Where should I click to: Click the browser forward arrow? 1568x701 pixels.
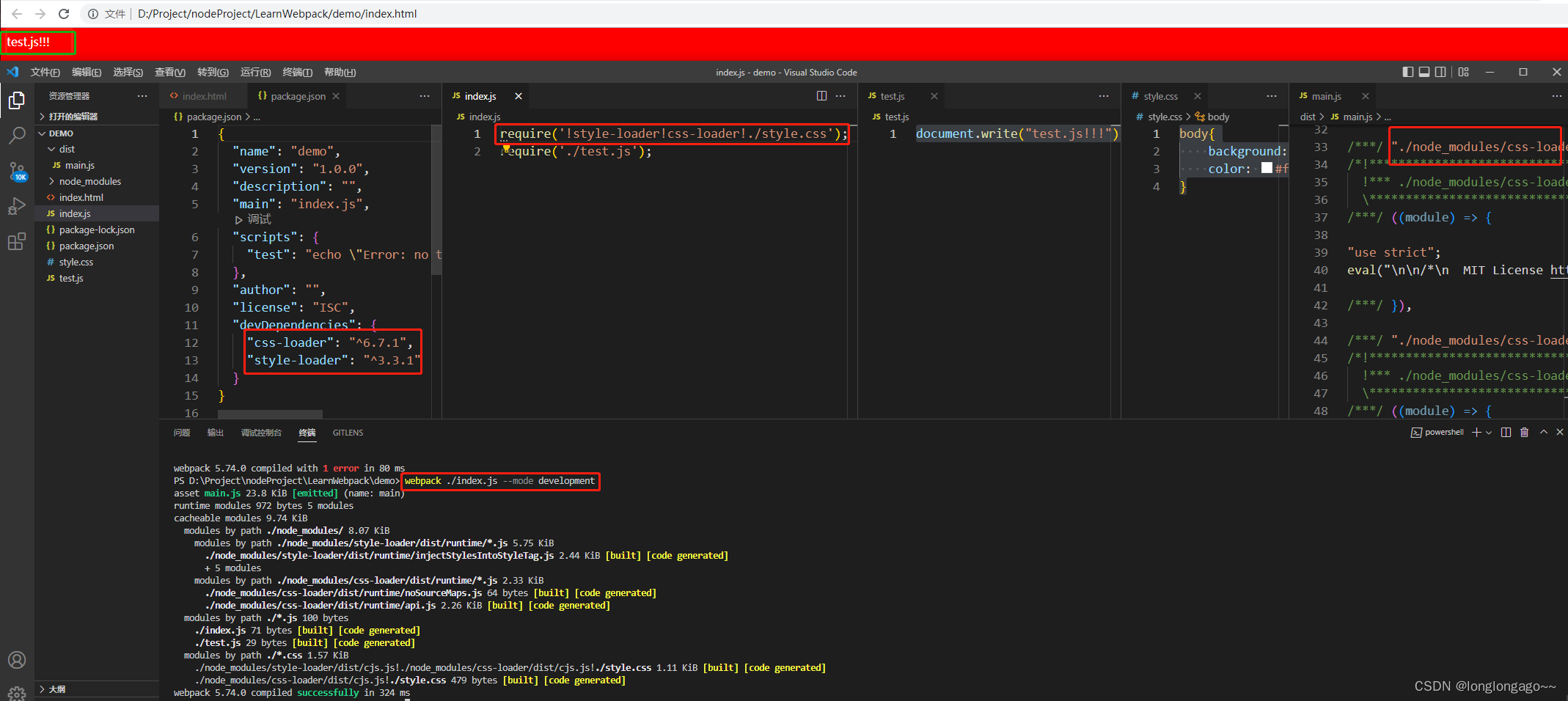pyautogui.click(x=40, y=14)
